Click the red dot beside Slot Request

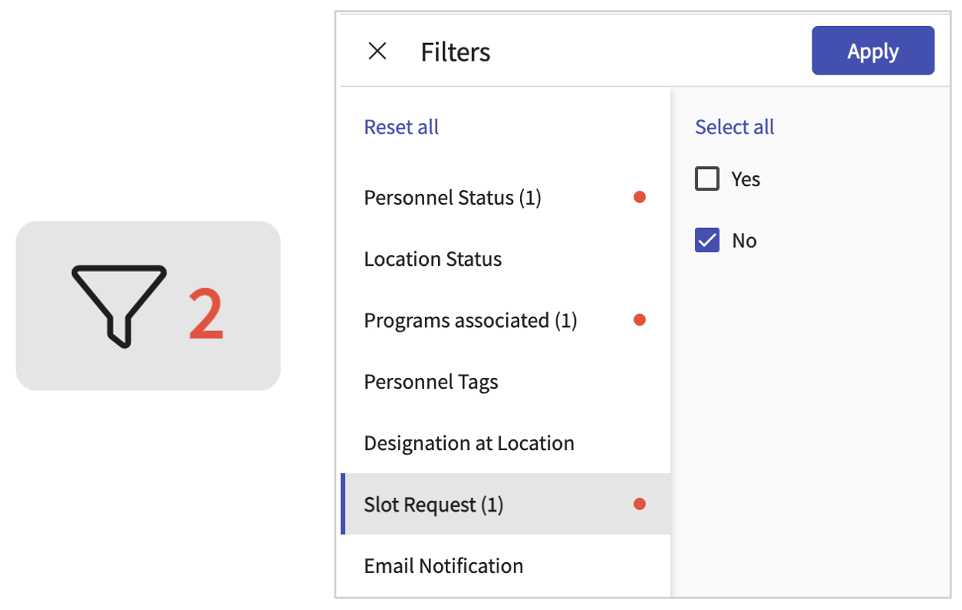(640, 504)
